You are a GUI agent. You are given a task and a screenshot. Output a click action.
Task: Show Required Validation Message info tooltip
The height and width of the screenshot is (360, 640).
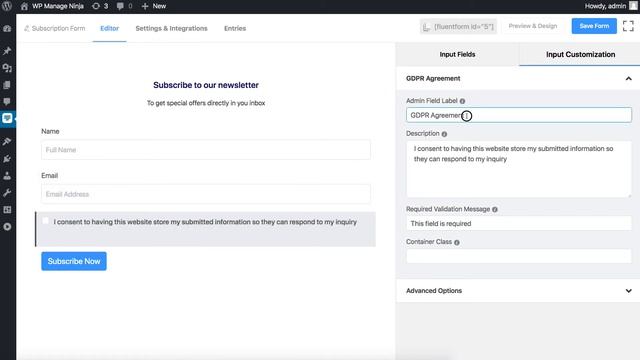click(x=495, y=209)
